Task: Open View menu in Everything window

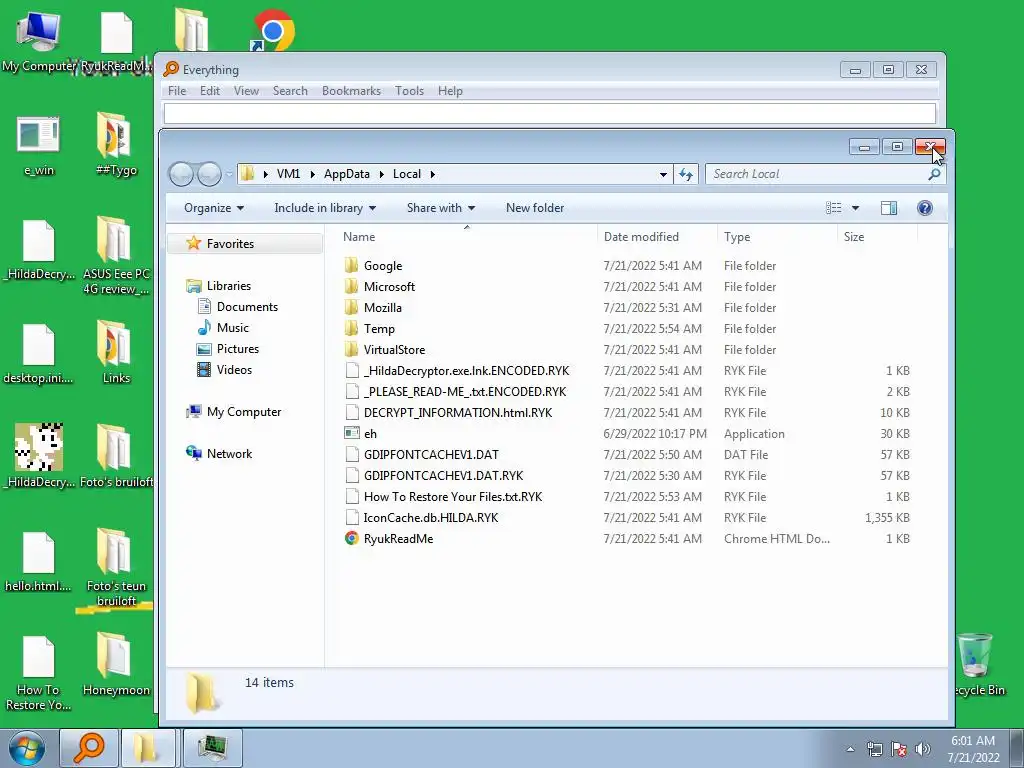Action: click(246, 91)
